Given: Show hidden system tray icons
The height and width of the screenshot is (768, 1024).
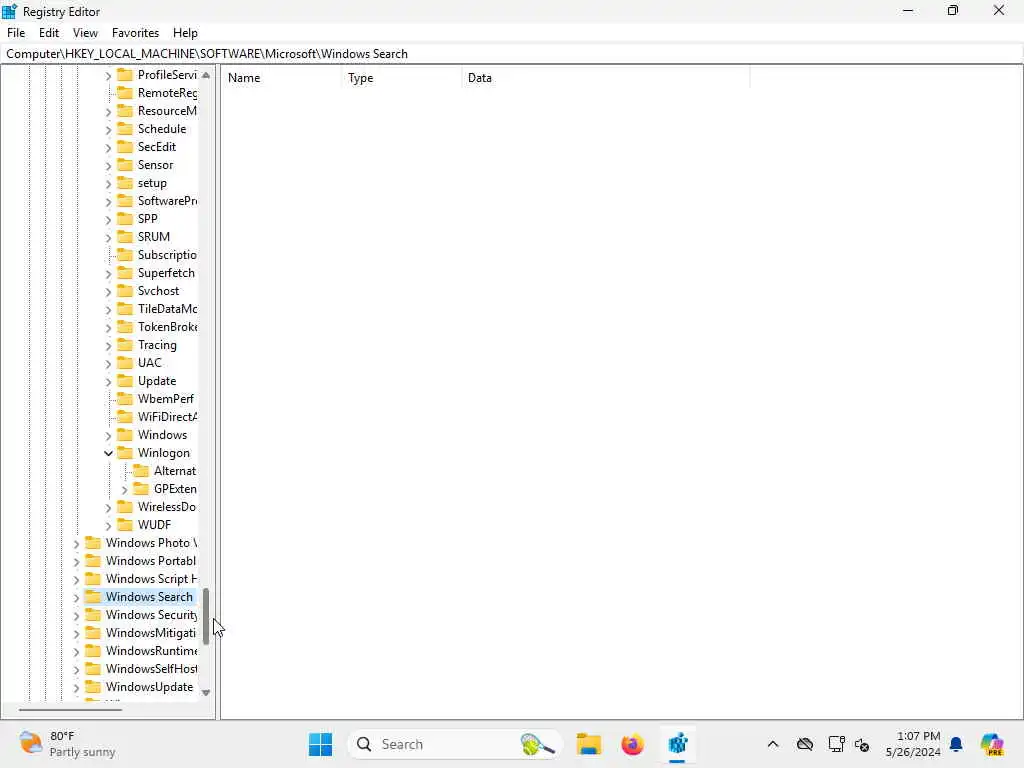Looking at the screenshot, I should 773,744.
